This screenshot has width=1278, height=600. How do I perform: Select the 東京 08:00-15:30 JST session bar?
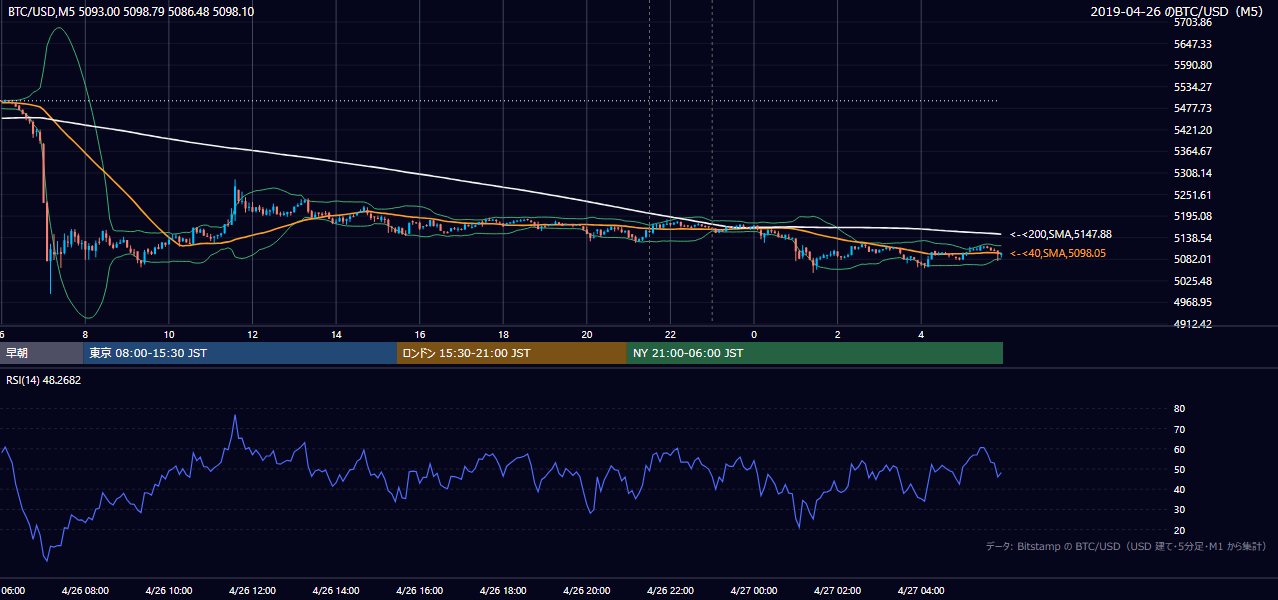240,353
